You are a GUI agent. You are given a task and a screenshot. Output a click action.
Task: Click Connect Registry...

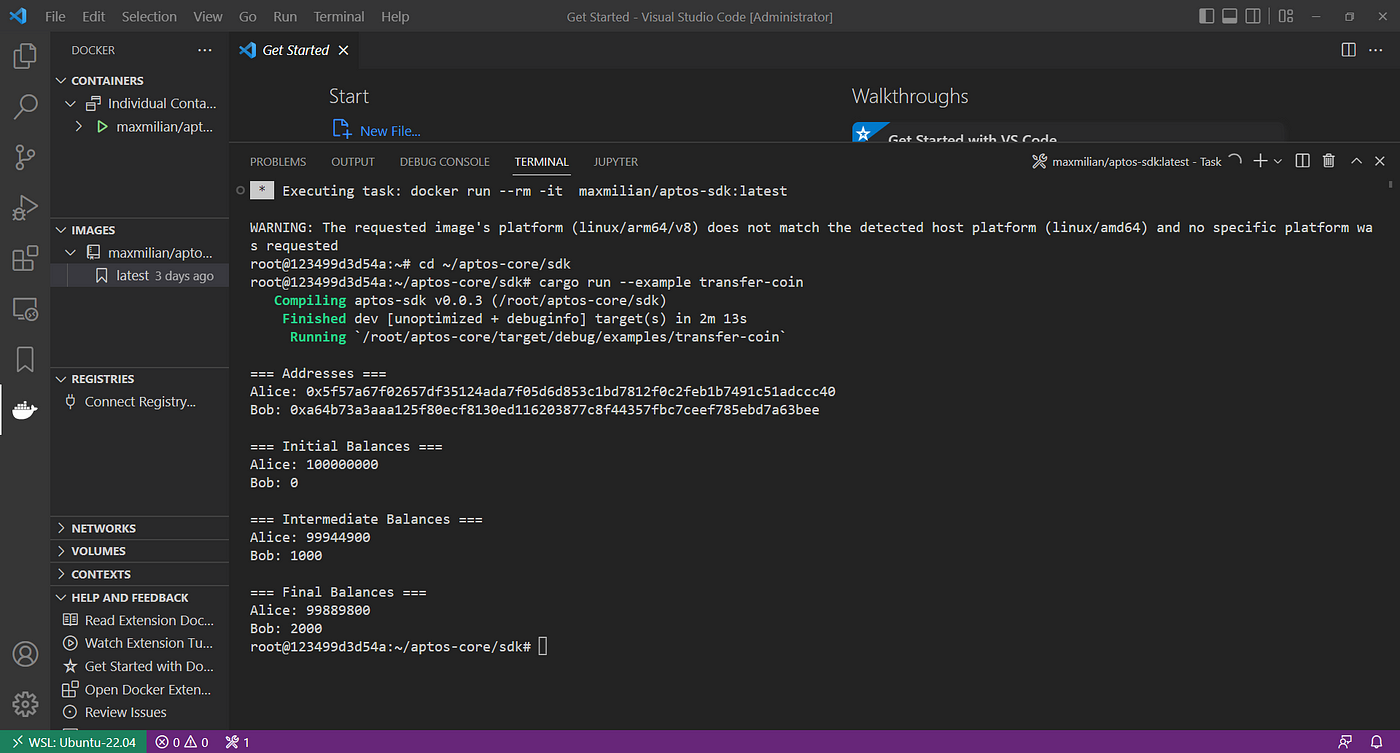140,402
